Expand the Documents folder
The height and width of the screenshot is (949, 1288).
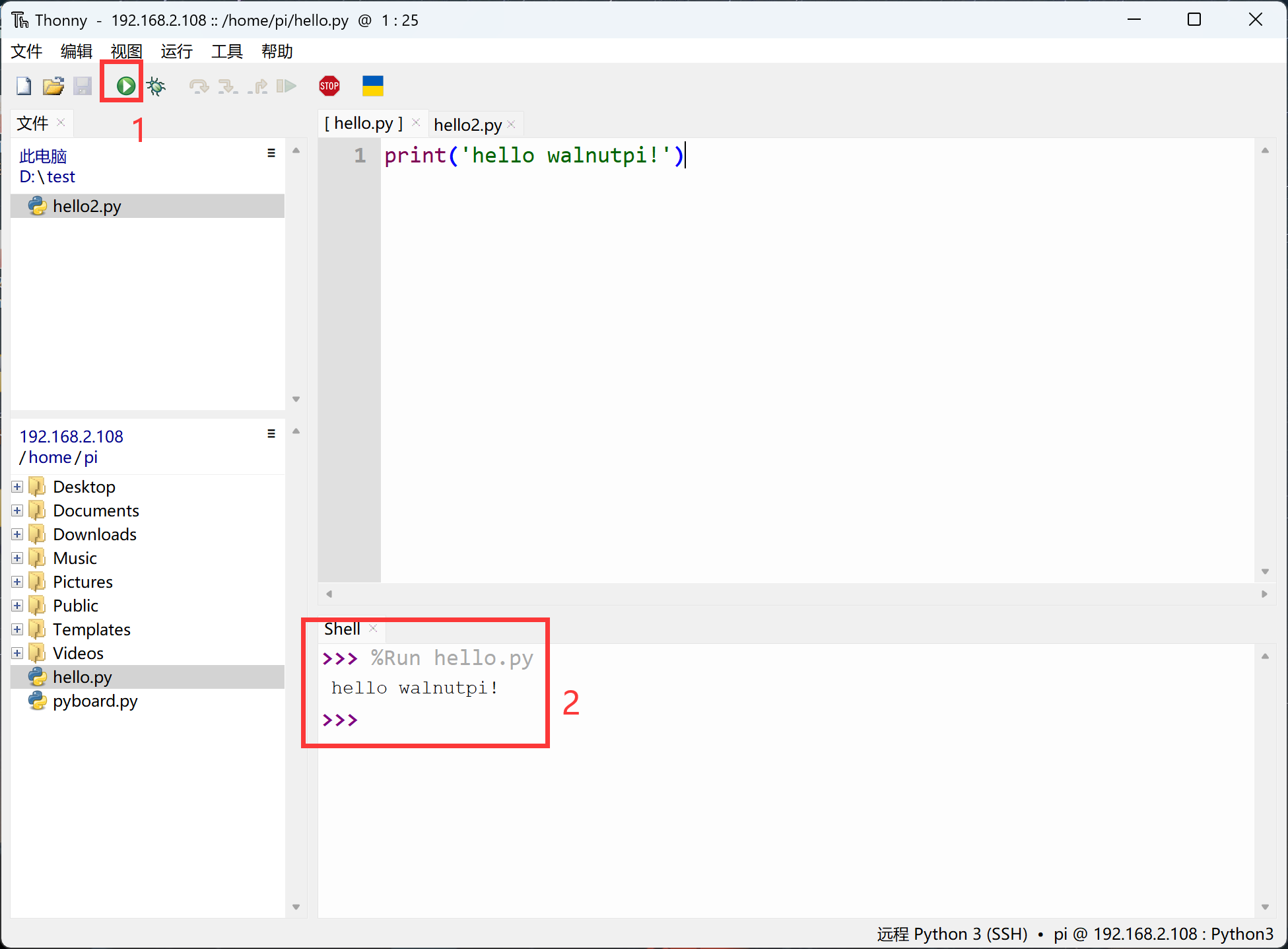[17, 510]
